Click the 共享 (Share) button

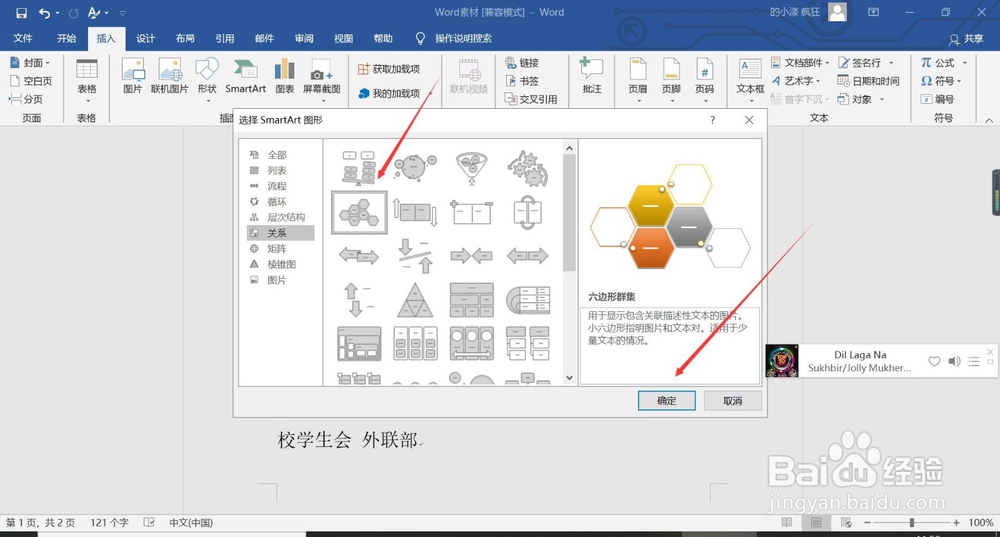(x=966, y=39)
